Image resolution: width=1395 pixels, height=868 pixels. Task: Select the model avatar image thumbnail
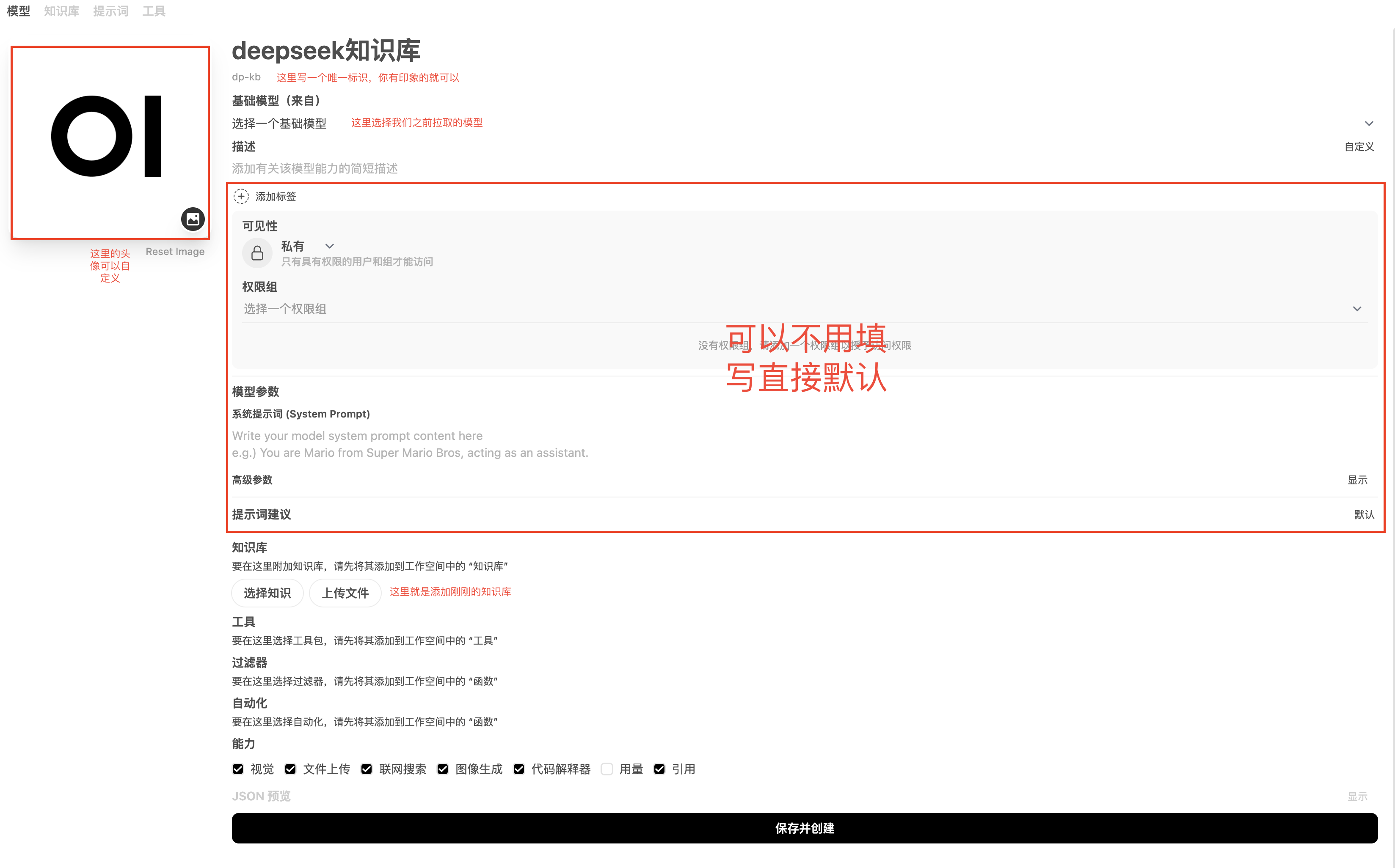(x=110, y=143)
